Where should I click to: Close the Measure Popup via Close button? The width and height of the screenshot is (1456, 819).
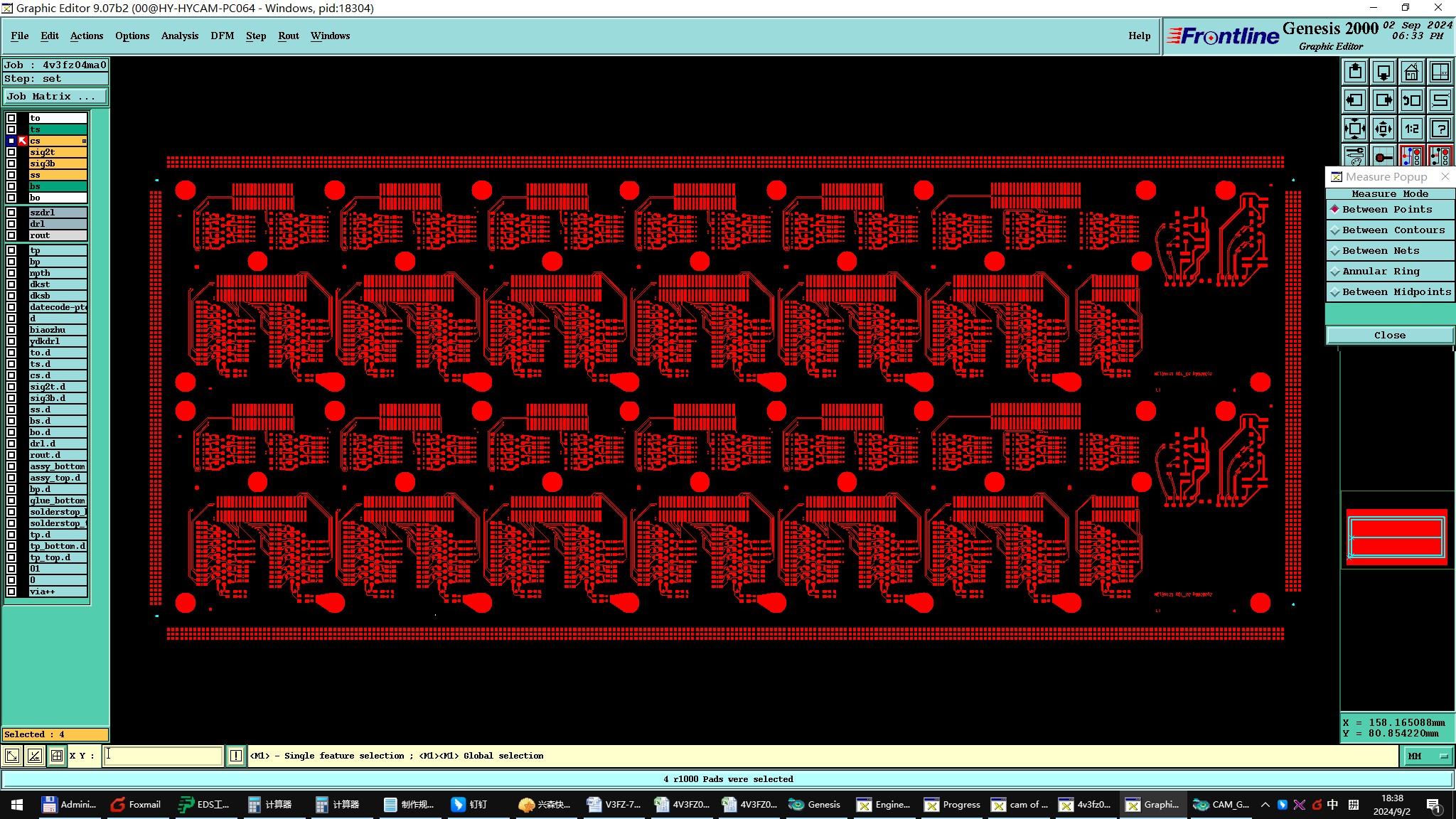pos(1389,336)
